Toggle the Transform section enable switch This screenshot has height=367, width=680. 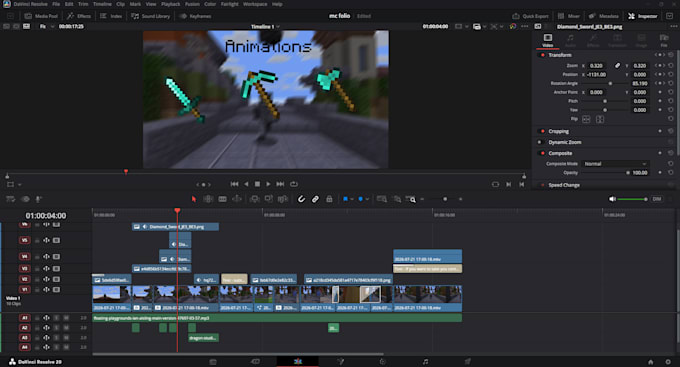[x=542, y=55]
